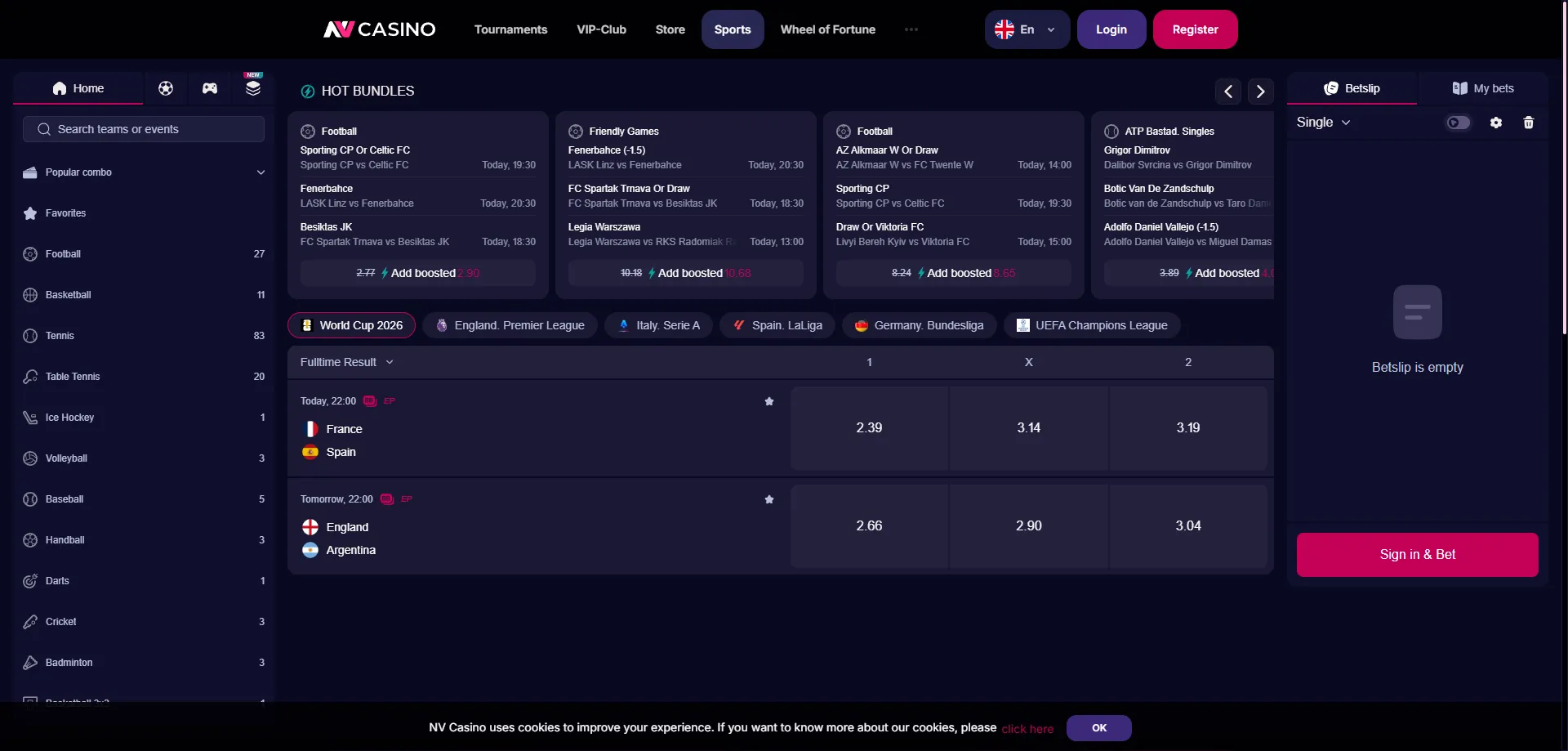The height and width of the screenshot is (751, 1568).
Task: Open betslip settings gear icon
Action: coord(1496,123)
